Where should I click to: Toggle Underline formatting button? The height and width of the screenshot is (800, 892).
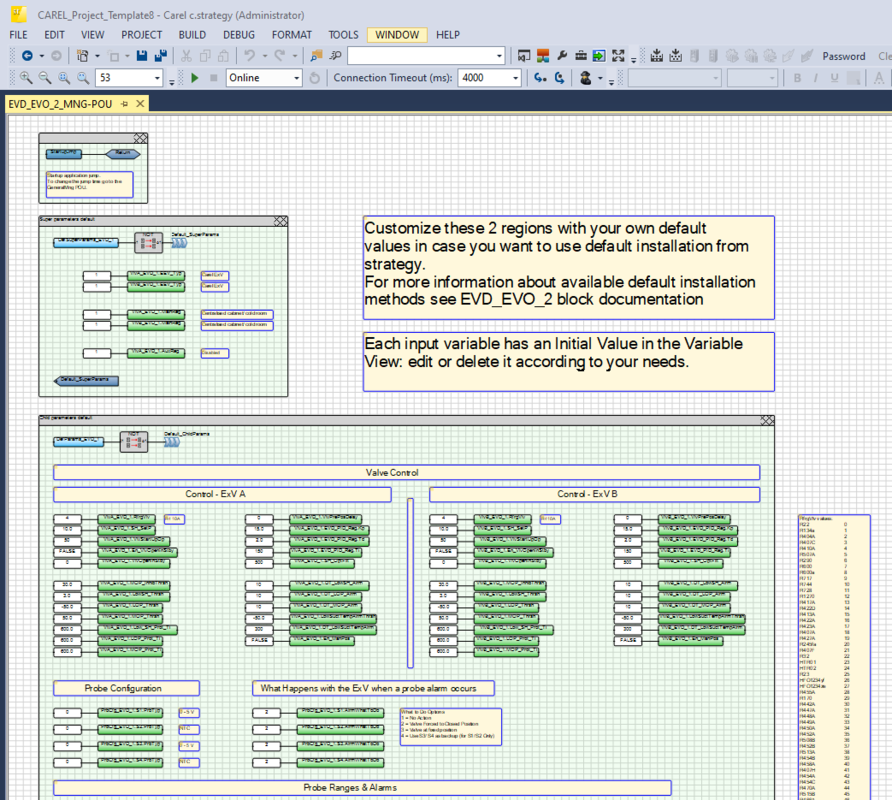point(835,78)
